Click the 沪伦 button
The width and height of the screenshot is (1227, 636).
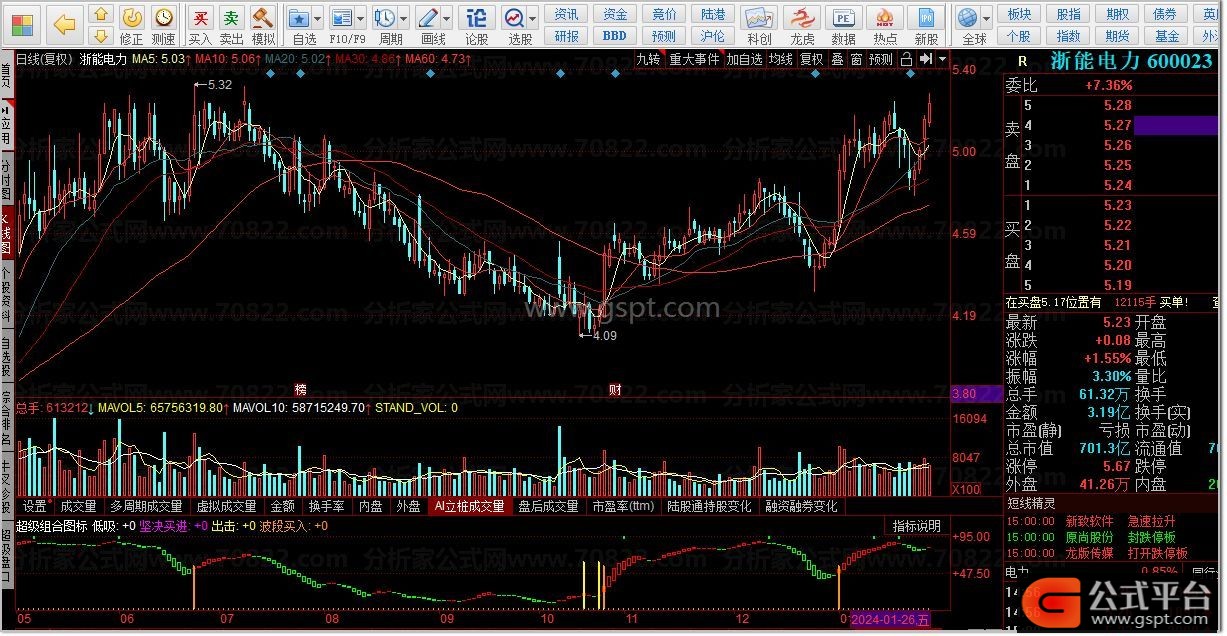click(x=713, y=35)
